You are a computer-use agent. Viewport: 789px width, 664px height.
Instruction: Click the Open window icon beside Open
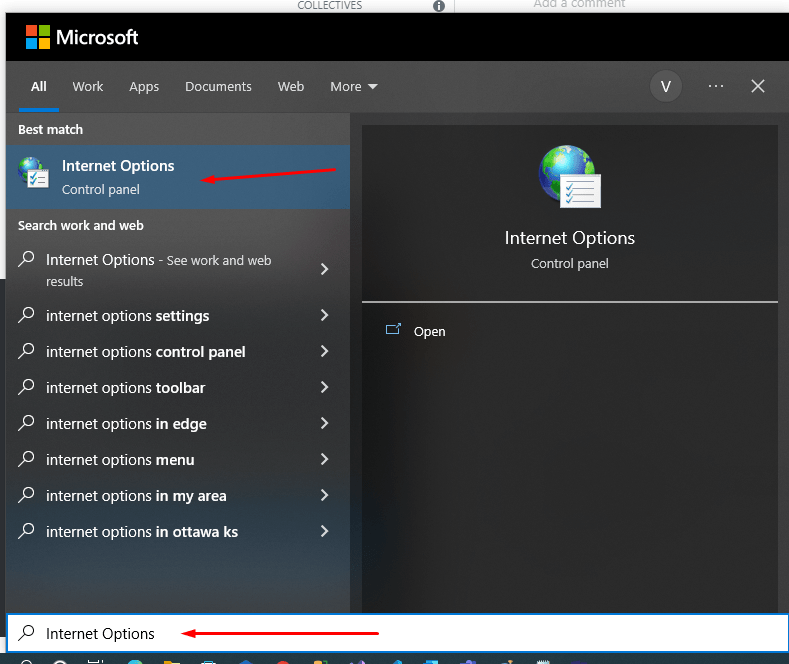393,329
